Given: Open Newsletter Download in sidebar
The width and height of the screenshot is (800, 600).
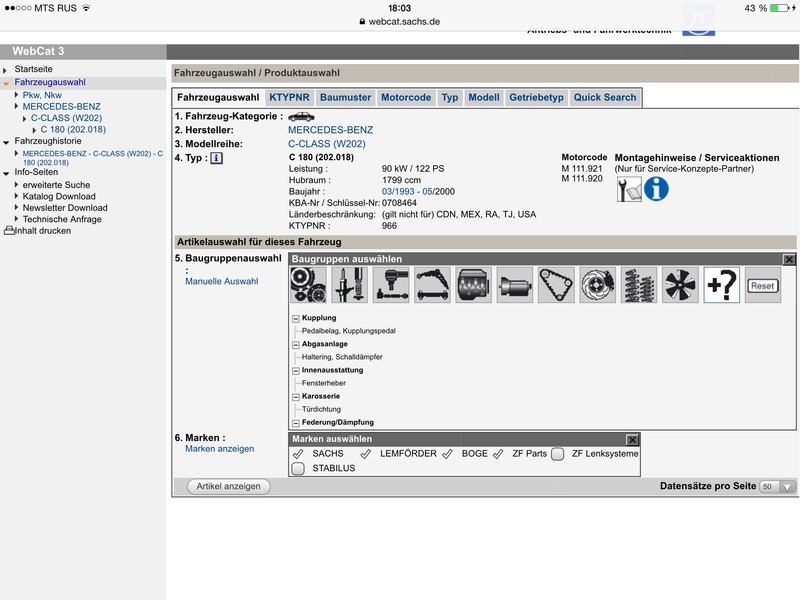Looking at the screenshot, I should pos(65,208).
